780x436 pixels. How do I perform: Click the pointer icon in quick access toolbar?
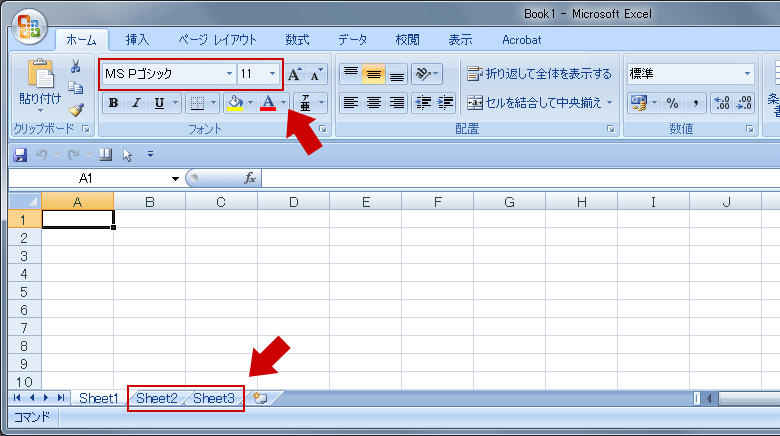[x=127, y=155]
